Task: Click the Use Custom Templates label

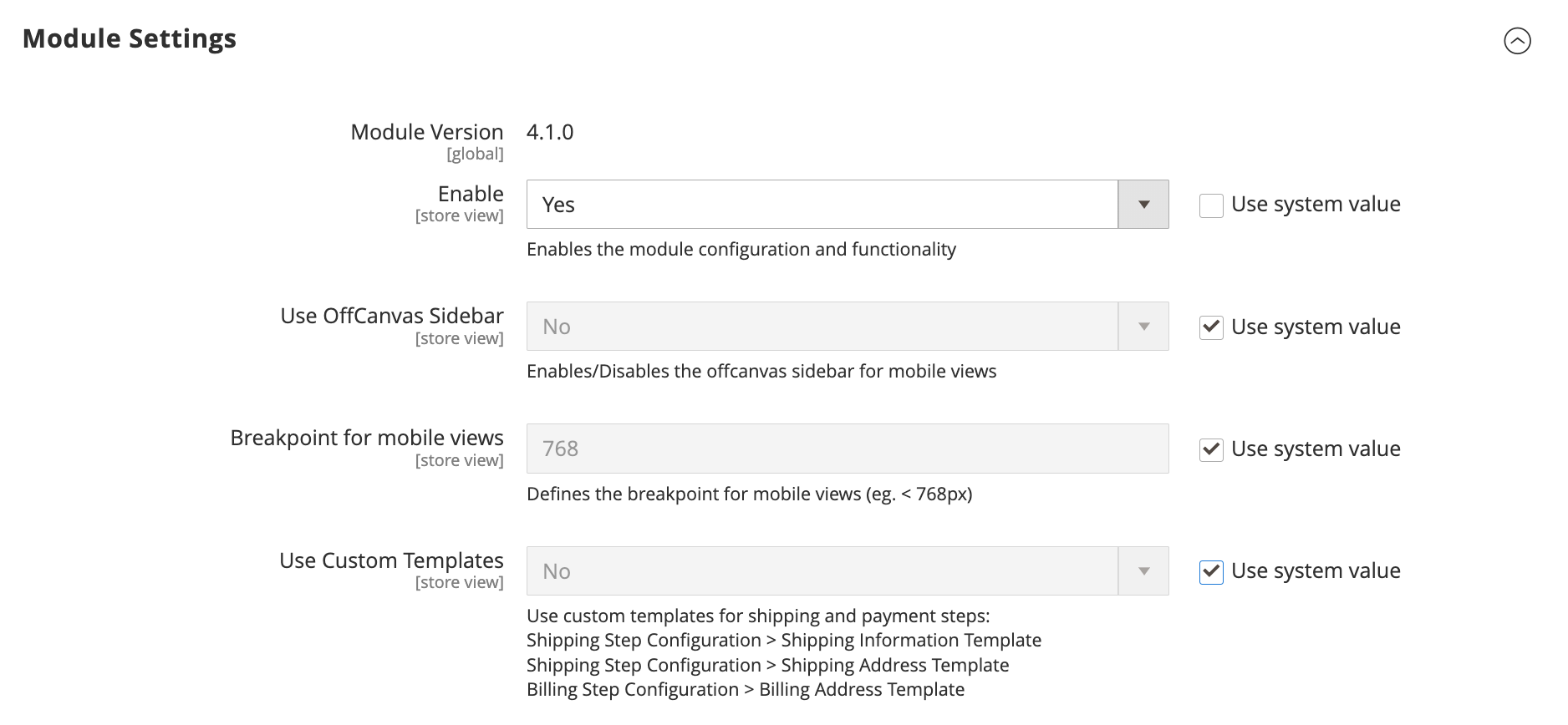Action: [x=391, y=560]
